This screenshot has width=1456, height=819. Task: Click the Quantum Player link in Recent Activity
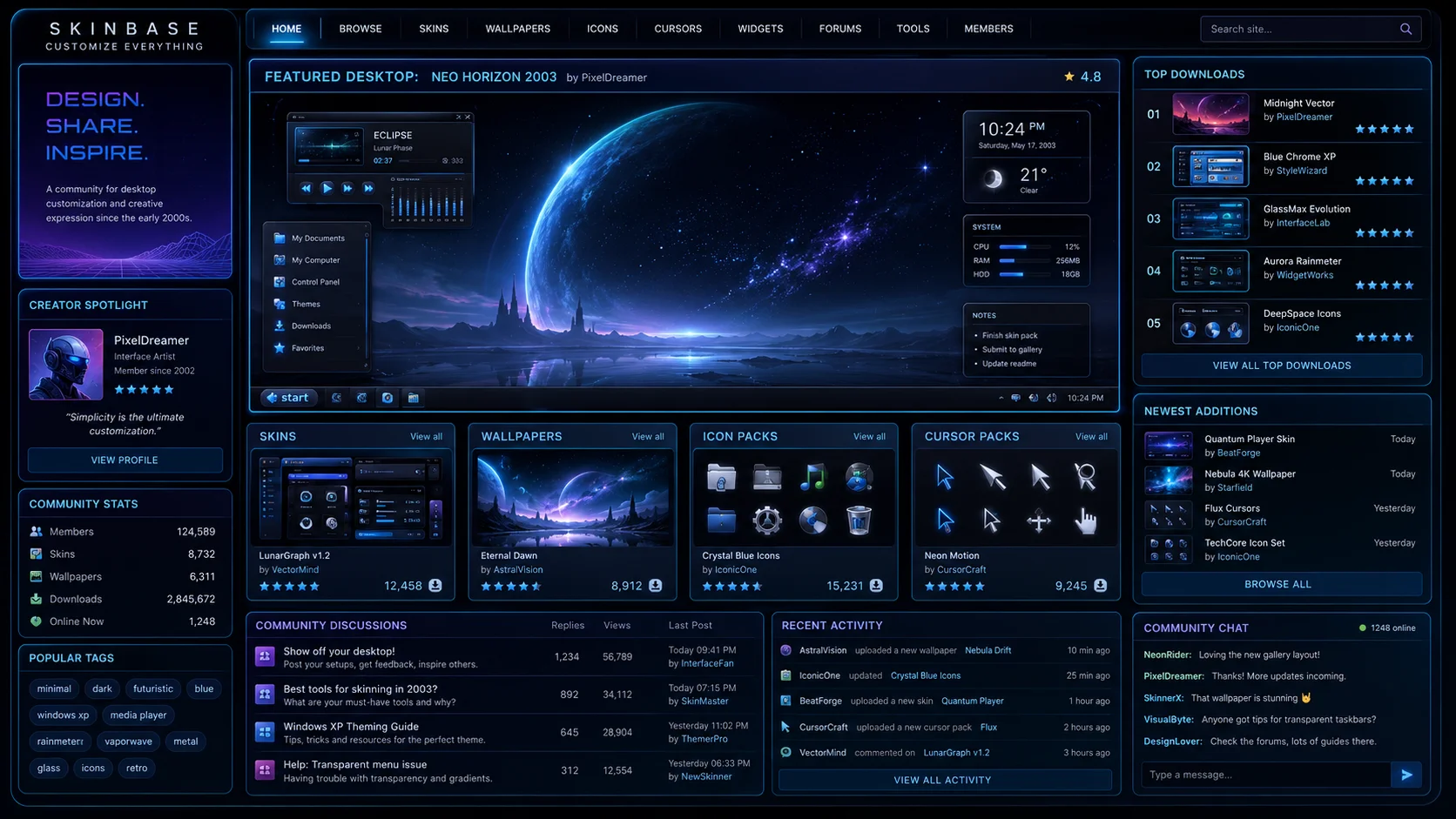[972, 701]
